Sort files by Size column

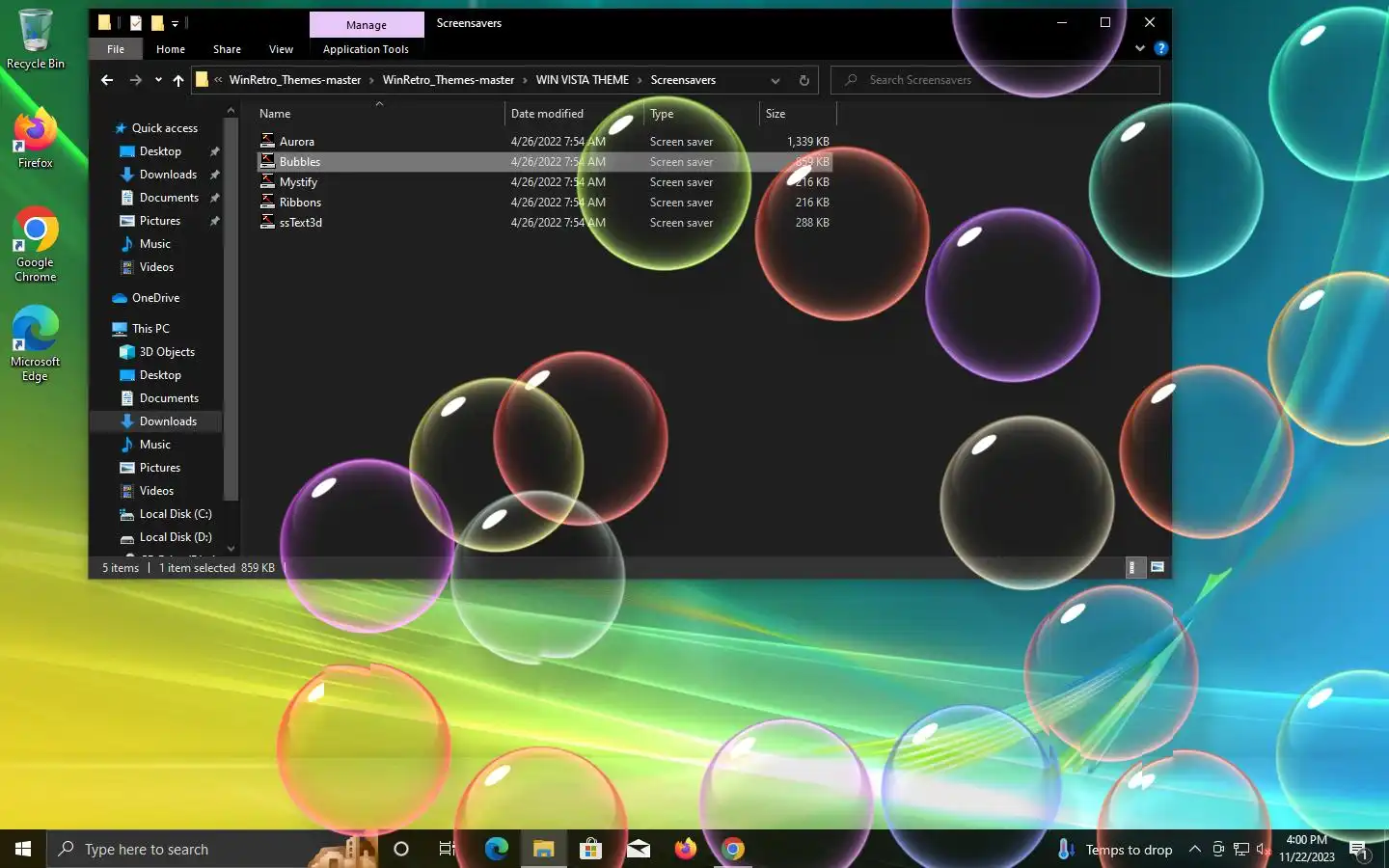click(798, 114)
